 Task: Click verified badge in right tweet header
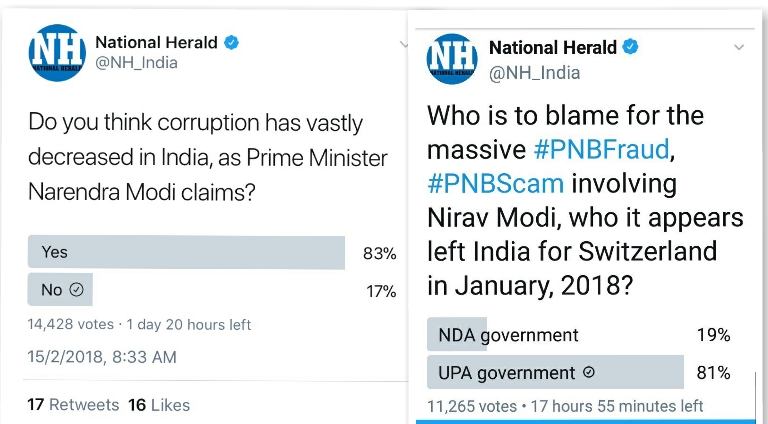pos(630,47)
